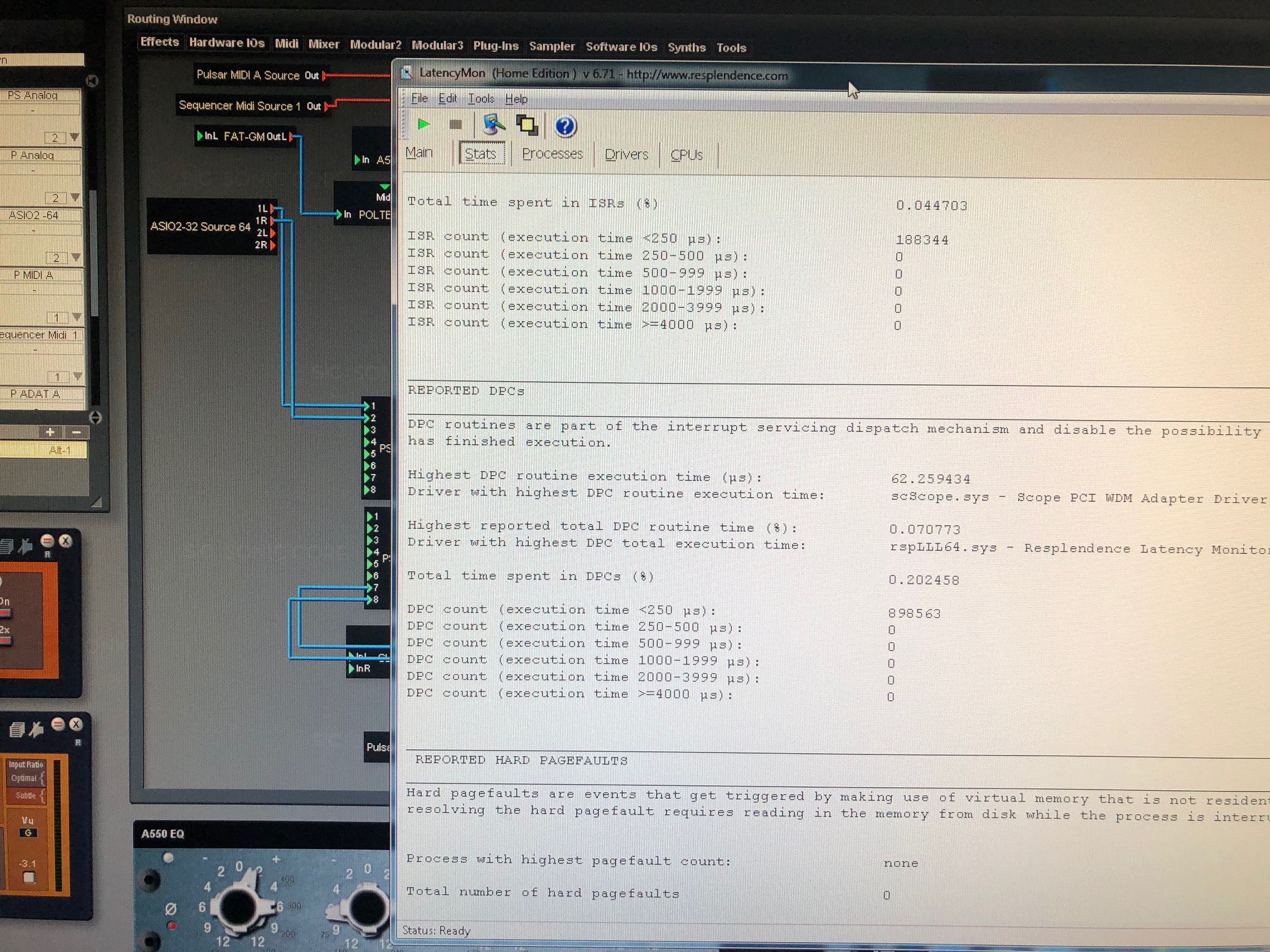Open LatencyMon Tools menu
1270x952 pixels.
point(481,99)
